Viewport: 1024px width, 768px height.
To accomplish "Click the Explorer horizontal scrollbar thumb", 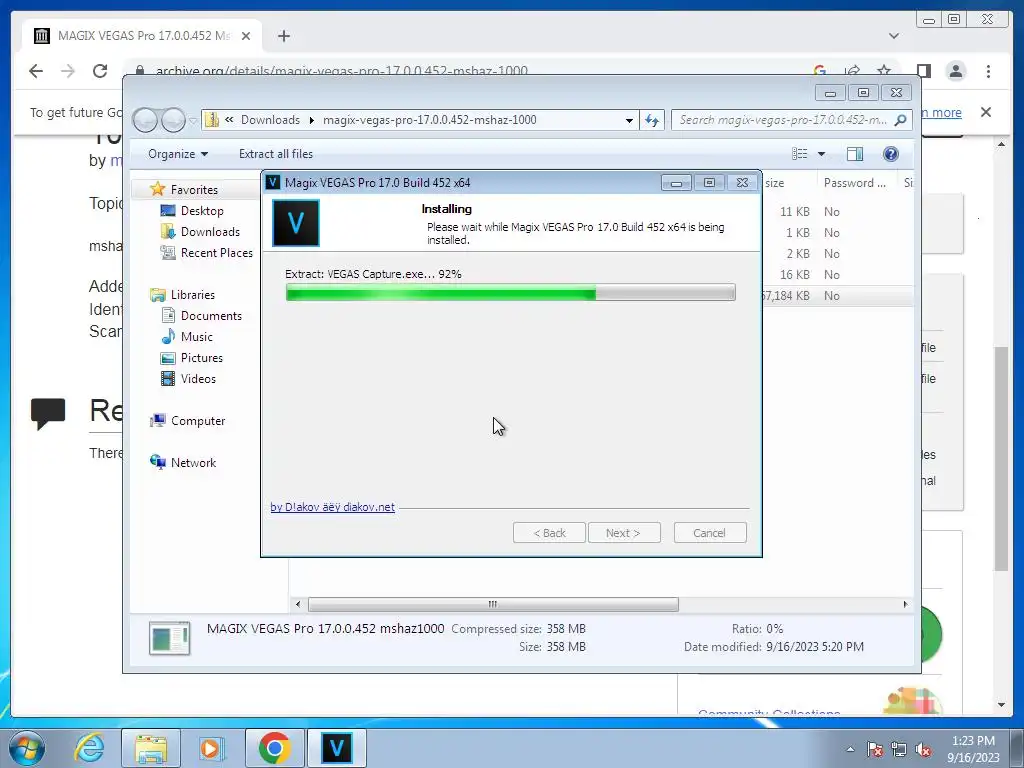I will pos(493,605).
